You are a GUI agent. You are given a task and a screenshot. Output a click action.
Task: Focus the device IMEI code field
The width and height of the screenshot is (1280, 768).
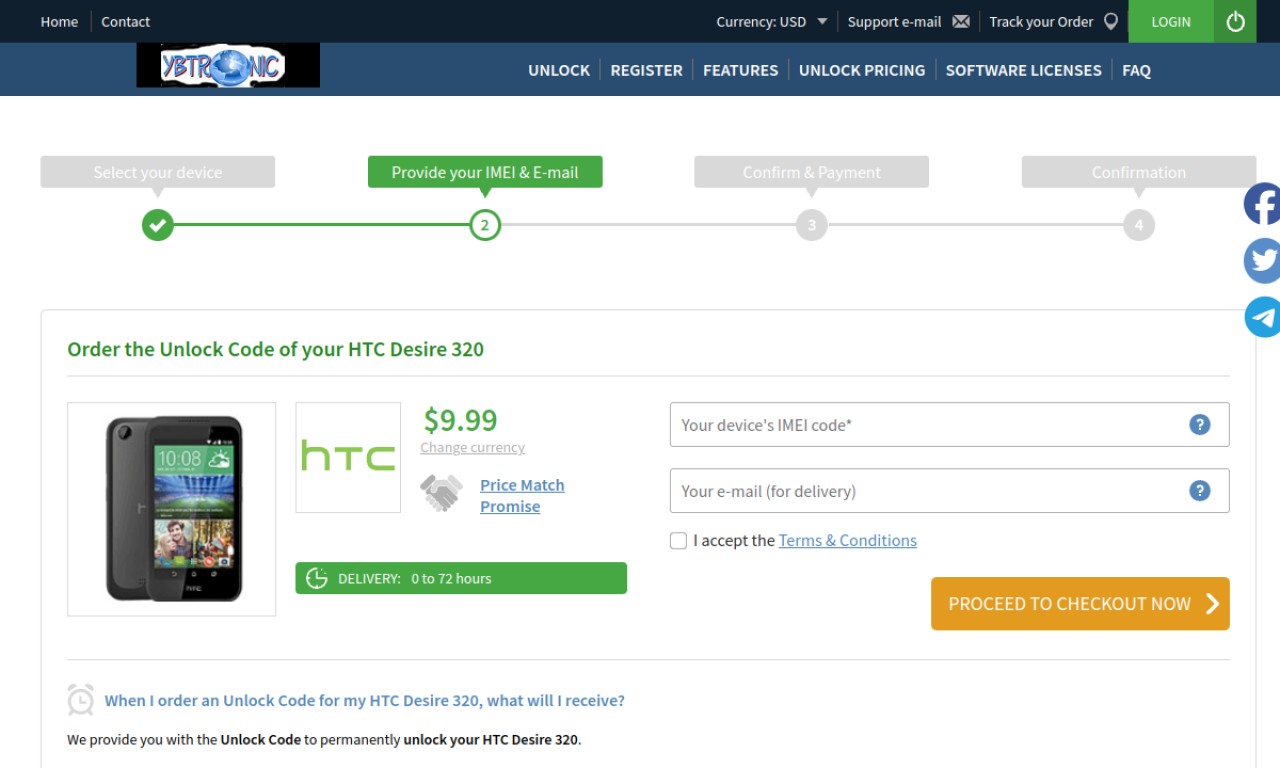[949, 424]
